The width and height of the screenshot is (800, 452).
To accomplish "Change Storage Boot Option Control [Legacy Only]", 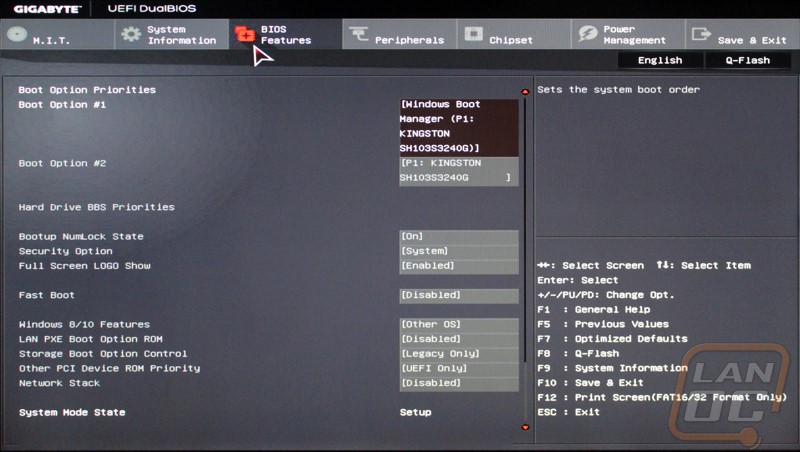I will (x=459, y=354).
